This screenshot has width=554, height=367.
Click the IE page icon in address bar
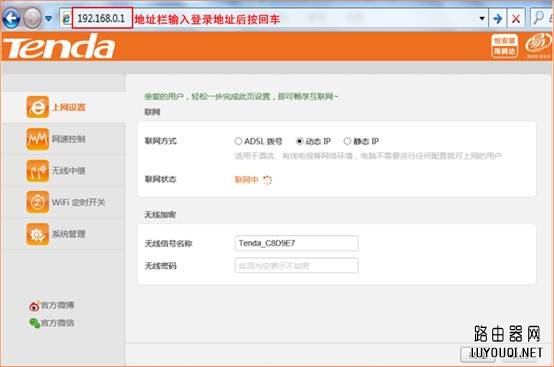66,18
